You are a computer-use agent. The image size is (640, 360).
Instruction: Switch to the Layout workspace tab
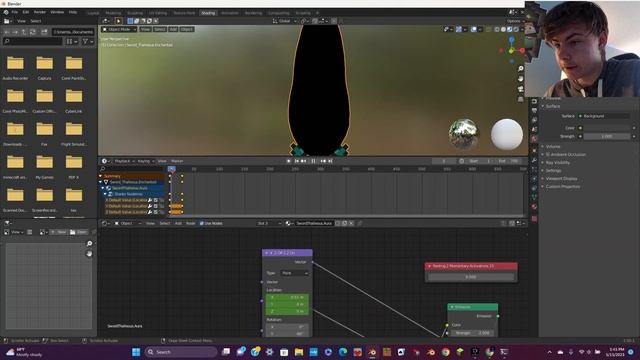[93, 13]
